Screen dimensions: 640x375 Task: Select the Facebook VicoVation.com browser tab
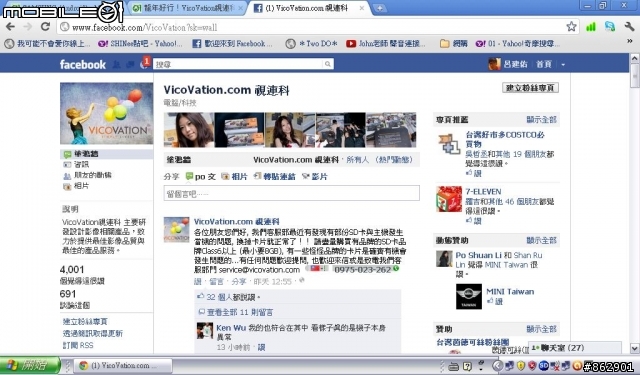pyautogui.click(x=308, y=8)
